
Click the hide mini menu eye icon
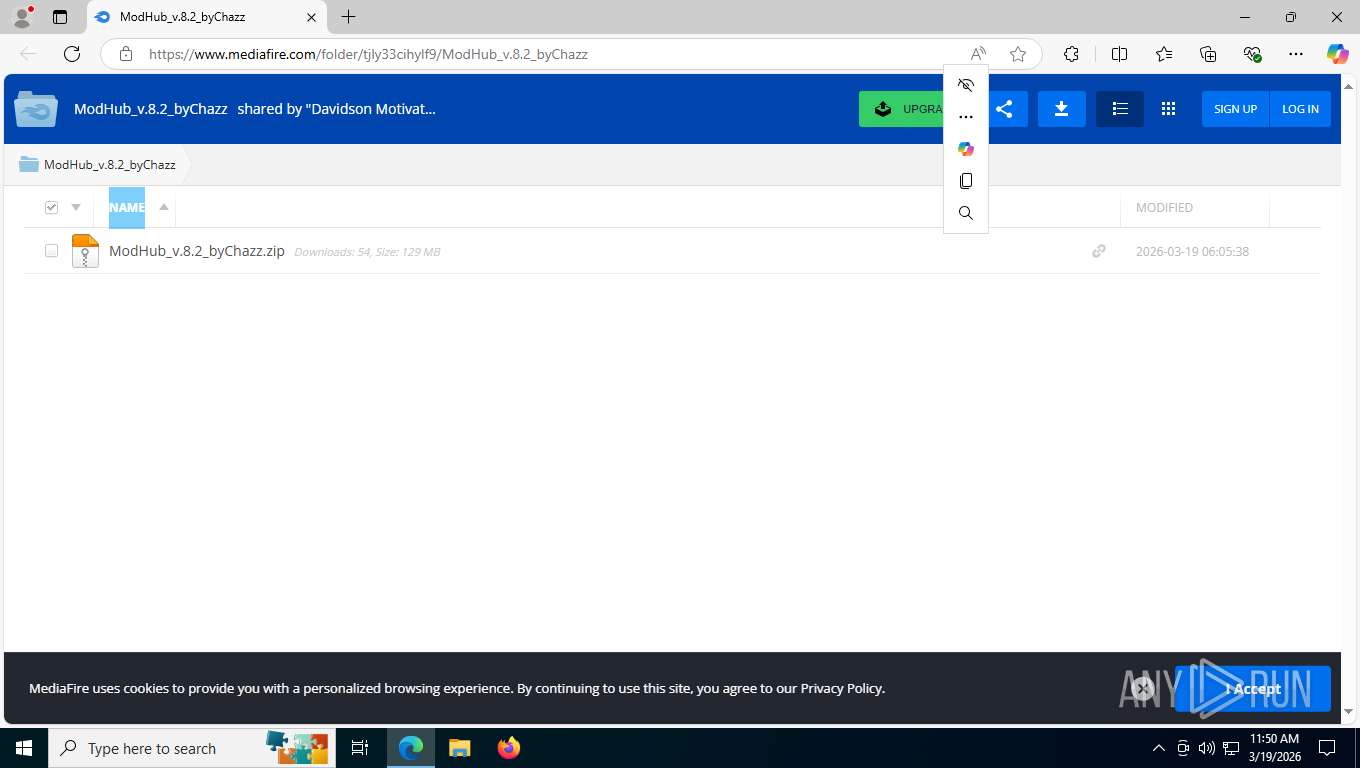tap(966, 85)
